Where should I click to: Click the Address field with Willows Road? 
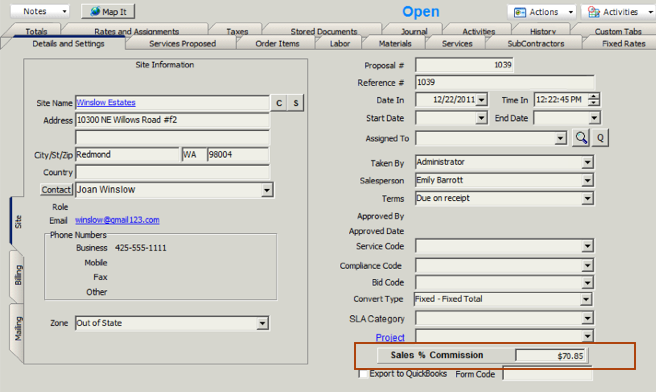172,120
